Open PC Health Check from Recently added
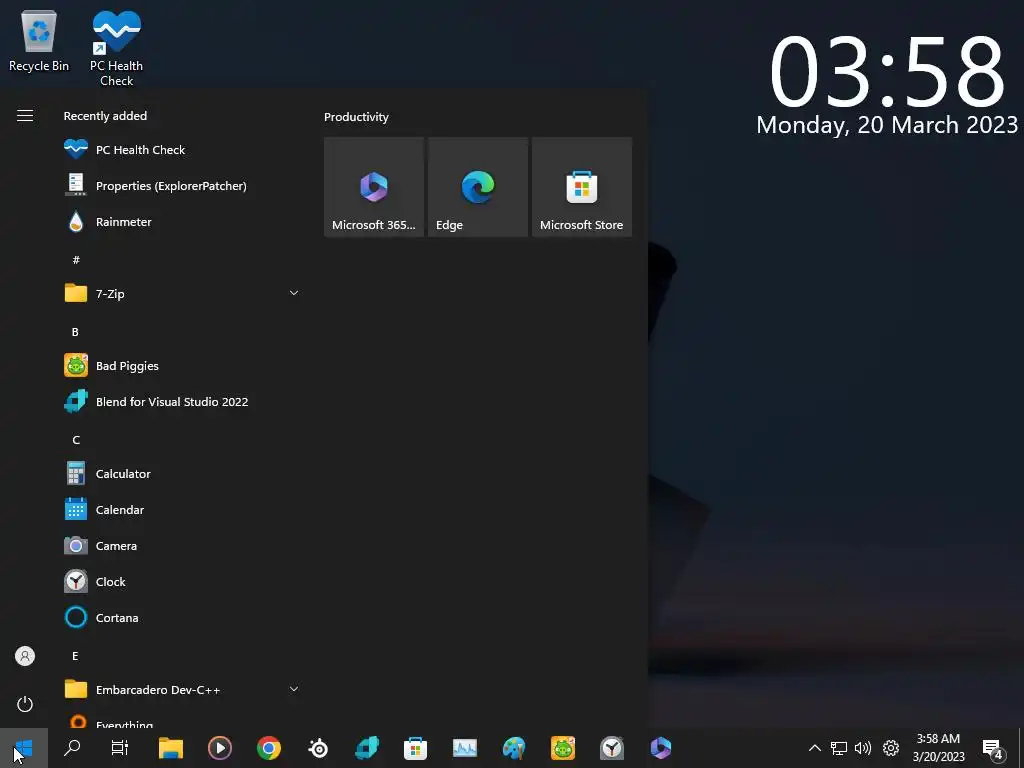The width and height of the screenshot is (1024, 768). (183, 150)
